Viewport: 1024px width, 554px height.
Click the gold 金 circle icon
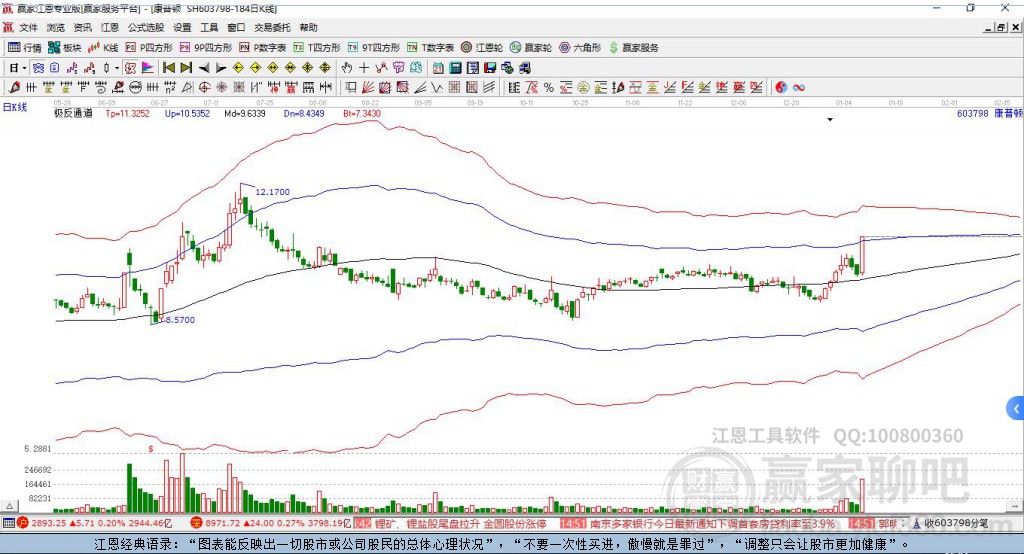(x=583, y=87)
